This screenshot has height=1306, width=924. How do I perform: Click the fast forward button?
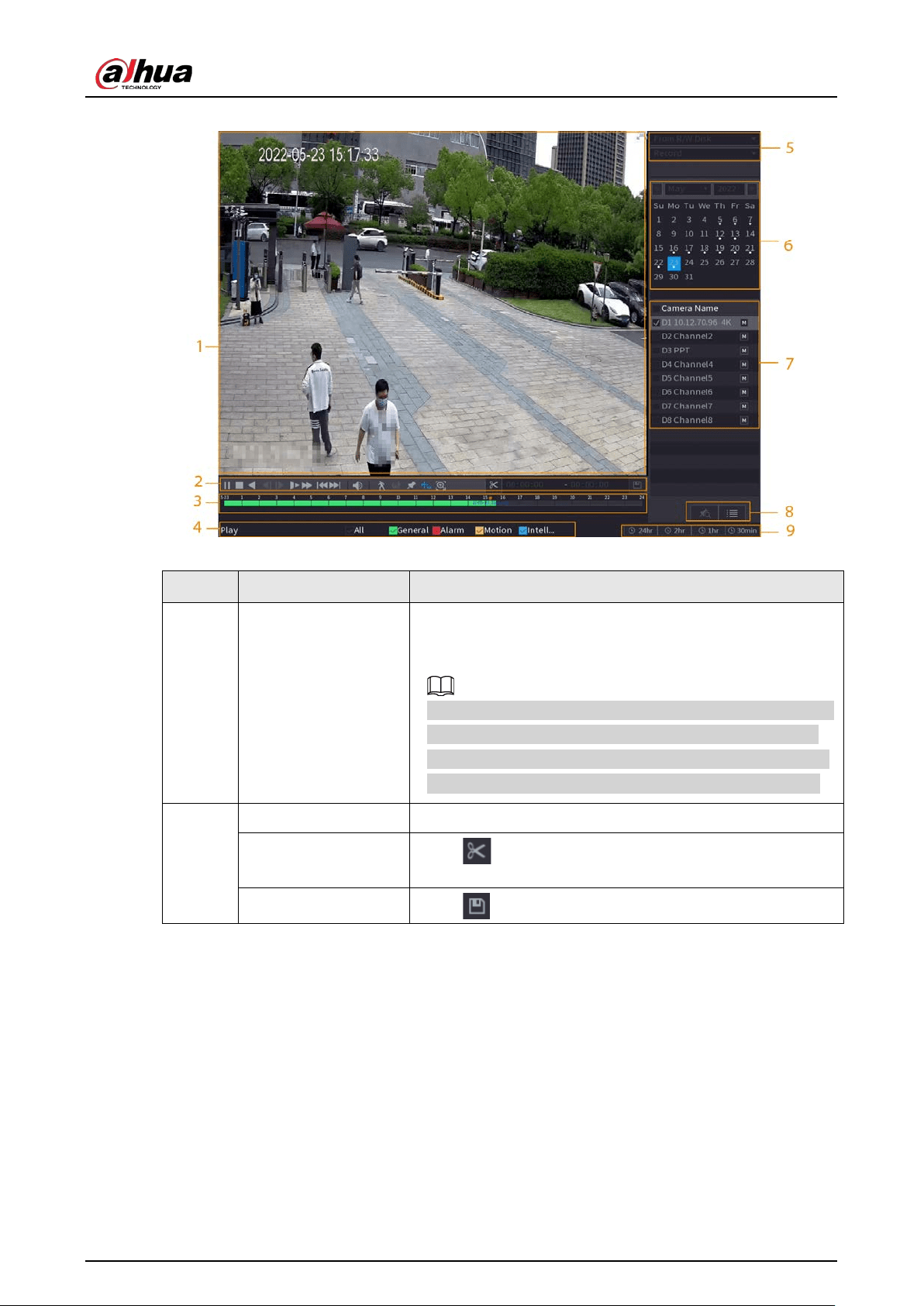click(307, 485)
